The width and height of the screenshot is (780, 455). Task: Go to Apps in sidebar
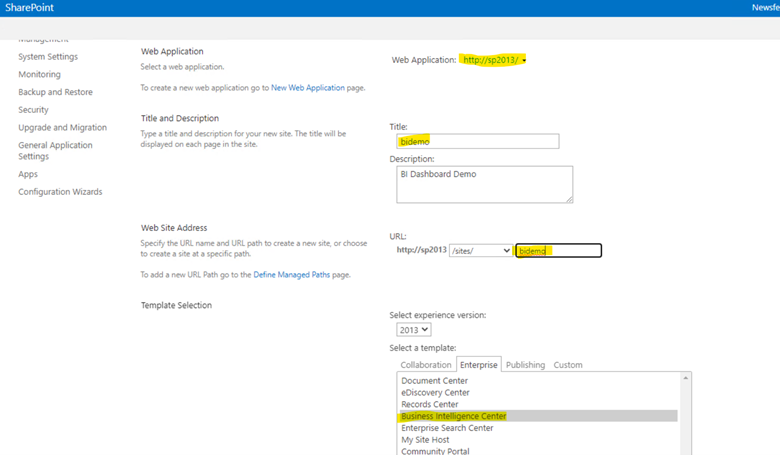(28, 174)
